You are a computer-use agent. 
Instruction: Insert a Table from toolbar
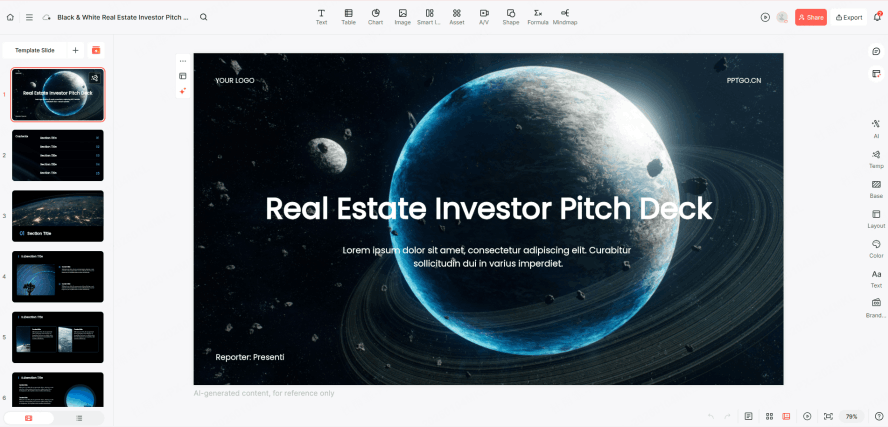tap(348, 17)
